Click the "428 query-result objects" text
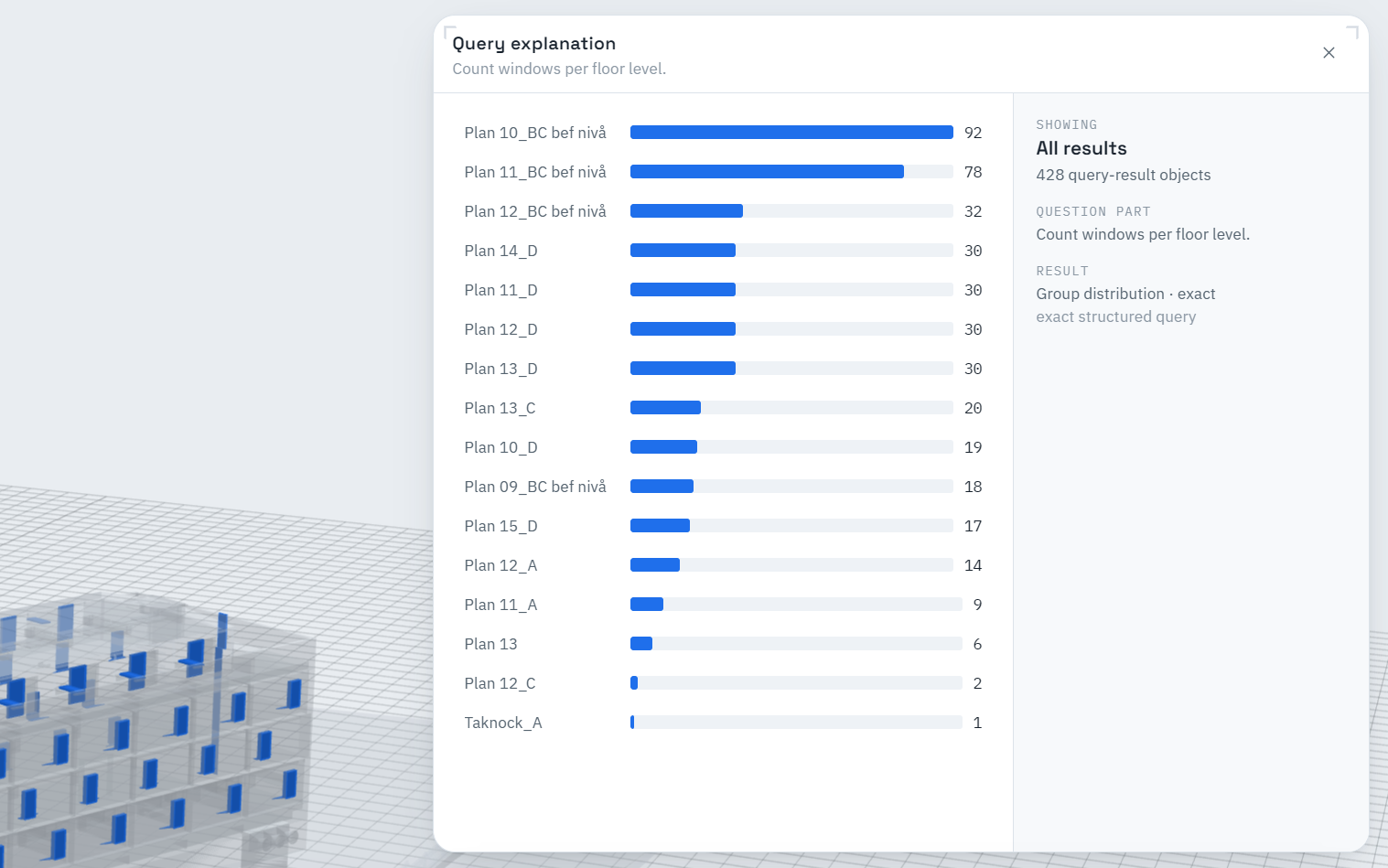Image resolution: width=1388 pixels, height=868 pixels. point(1123,175)
